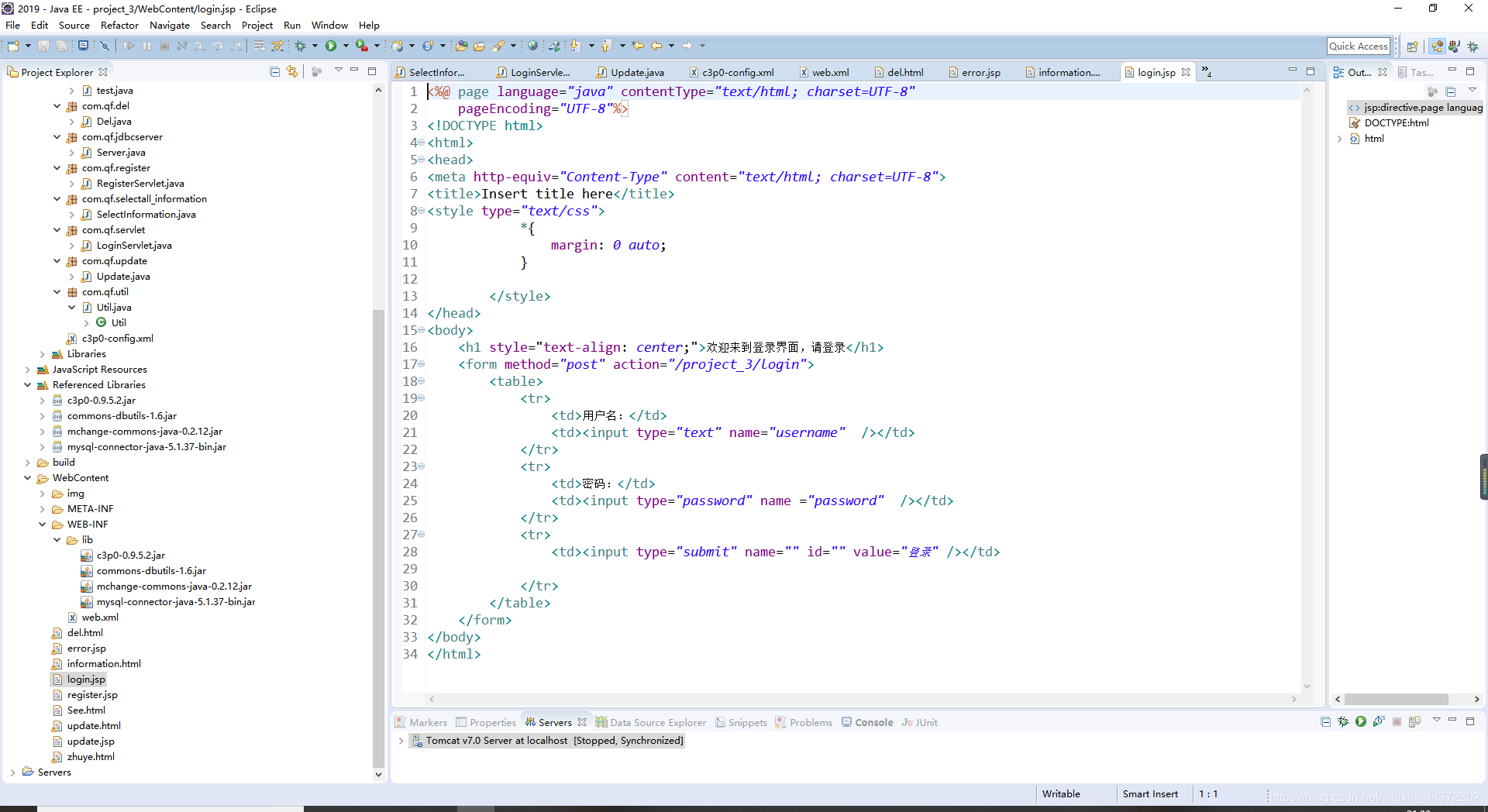Screen dimensions: 1488x812
Task: Collapse All in Project Explorer toolbar
Action: (x=274, y=71)
